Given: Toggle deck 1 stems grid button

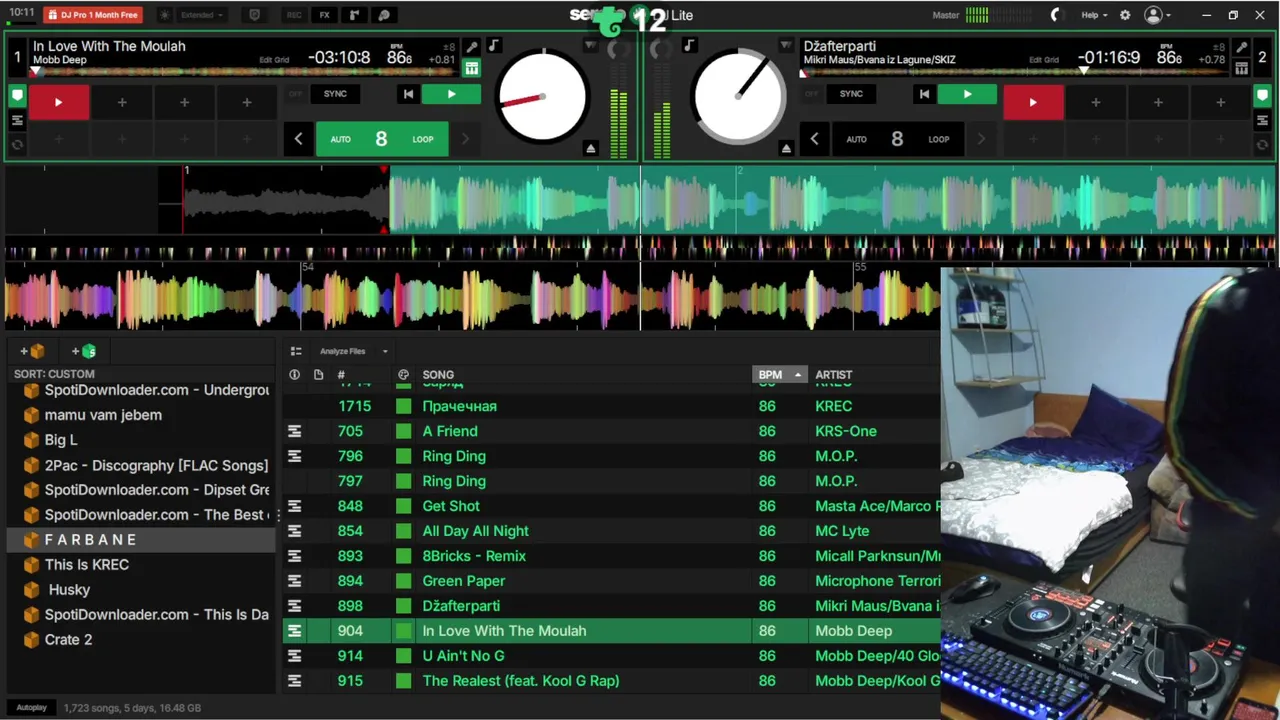Looking at the screenshot, I should (x=472, y=68).
